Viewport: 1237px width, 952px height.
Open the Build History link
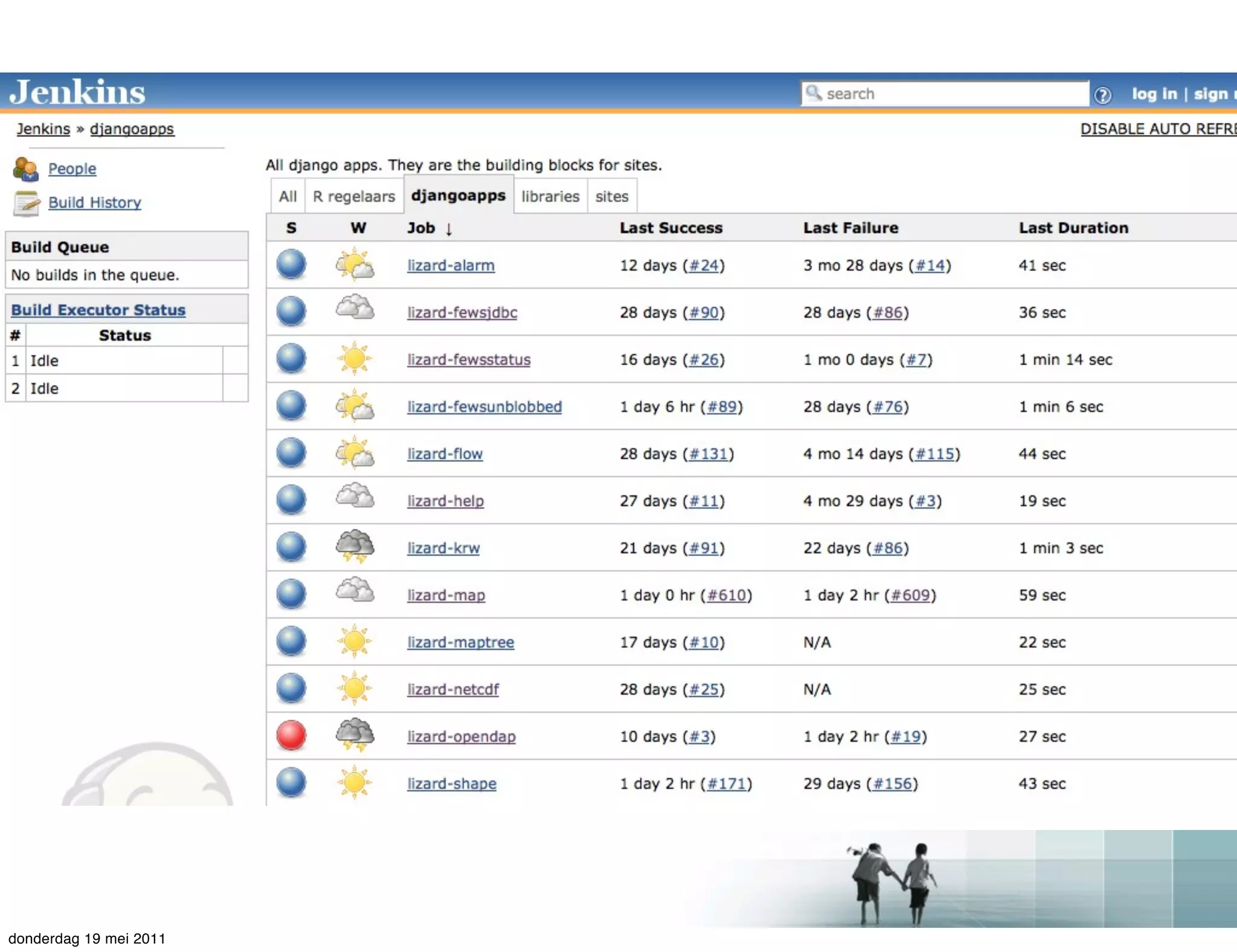pos(95,202)
